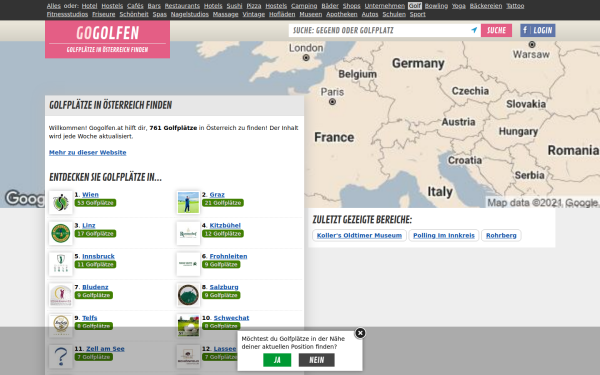Viewport: 600px width, 375px height.
Task: Select the Golf category in top menu
Action: [414, 6]
